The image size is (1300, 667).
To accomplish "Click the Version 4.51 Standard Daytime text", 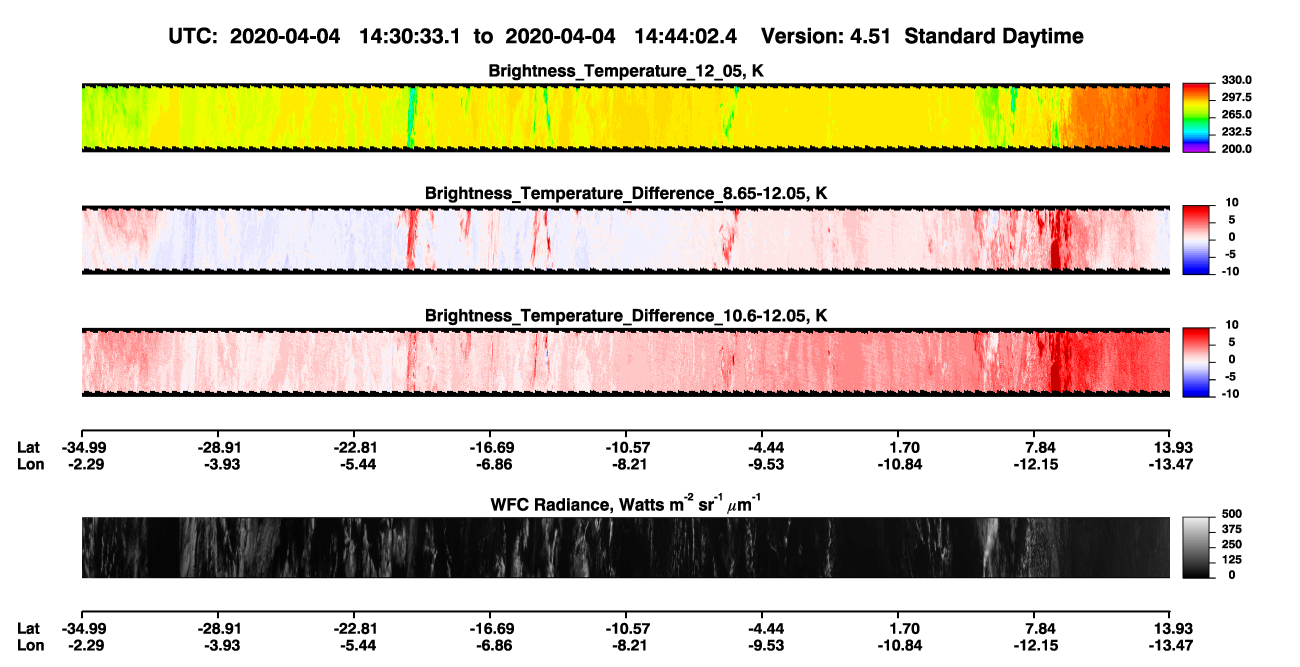I will [922, 36].
